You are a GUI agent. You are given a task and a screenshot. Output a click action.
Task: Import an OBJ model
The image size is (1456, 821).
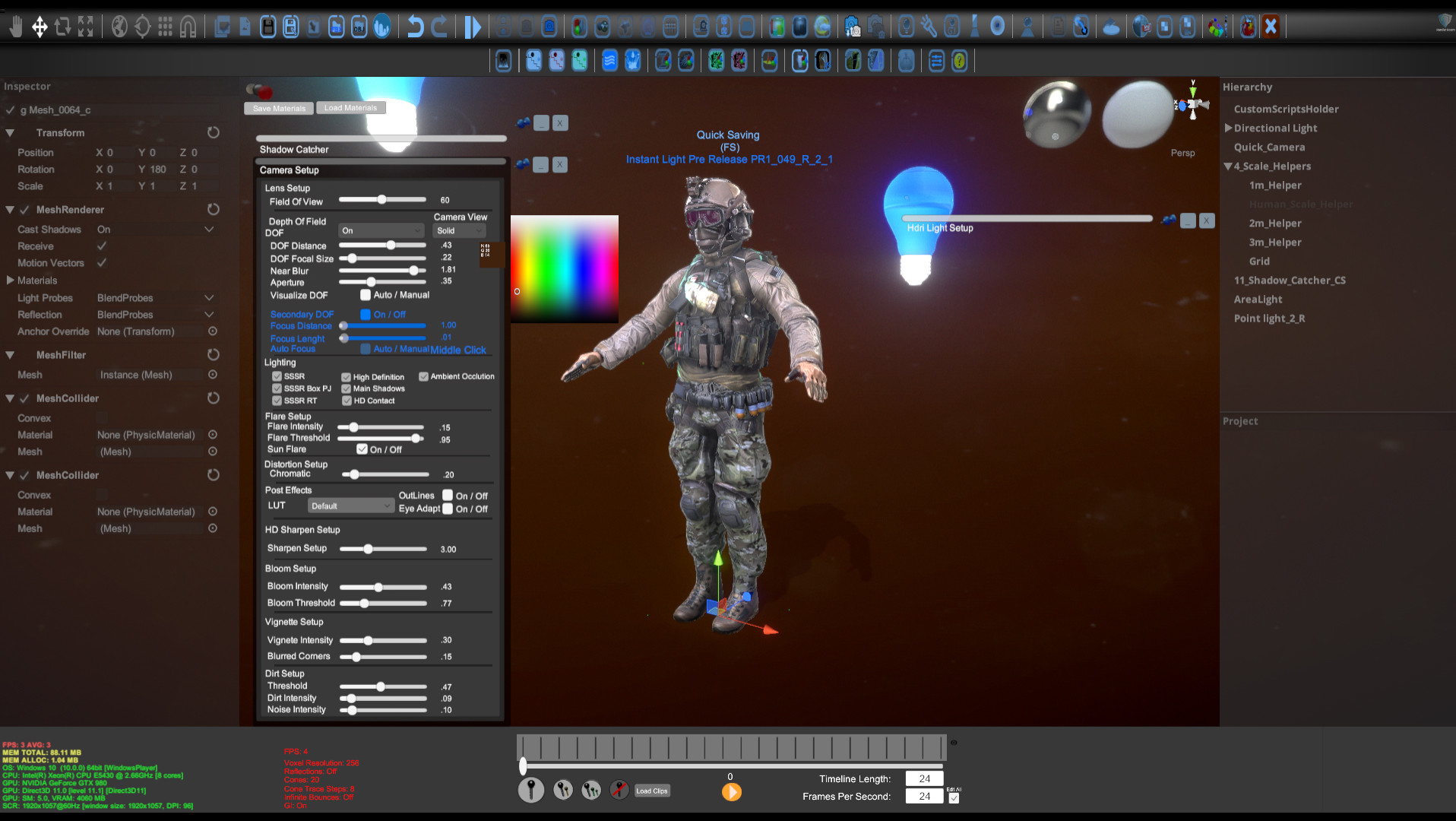(359, 27)
